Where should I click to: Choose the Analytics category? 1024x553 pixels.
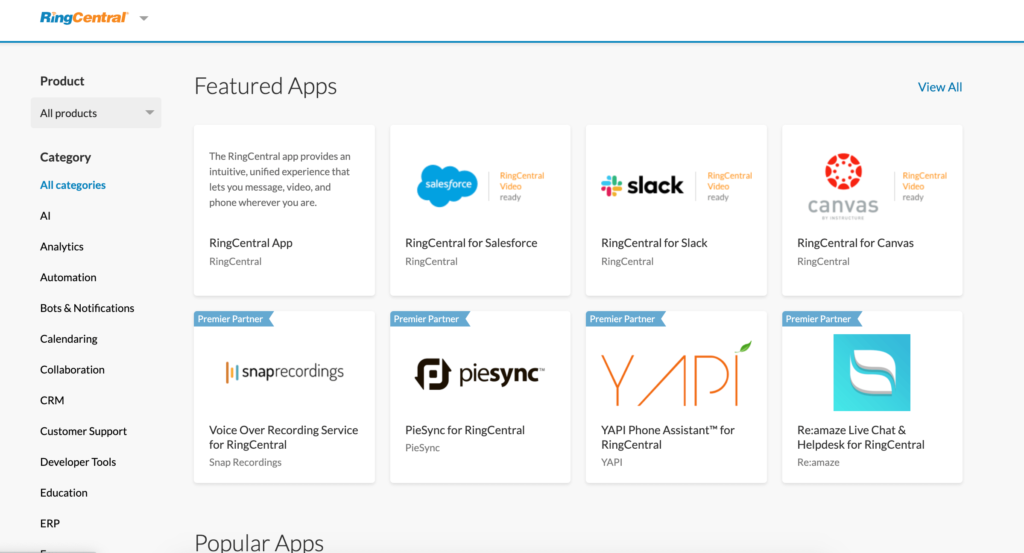(x=62, y=247)
